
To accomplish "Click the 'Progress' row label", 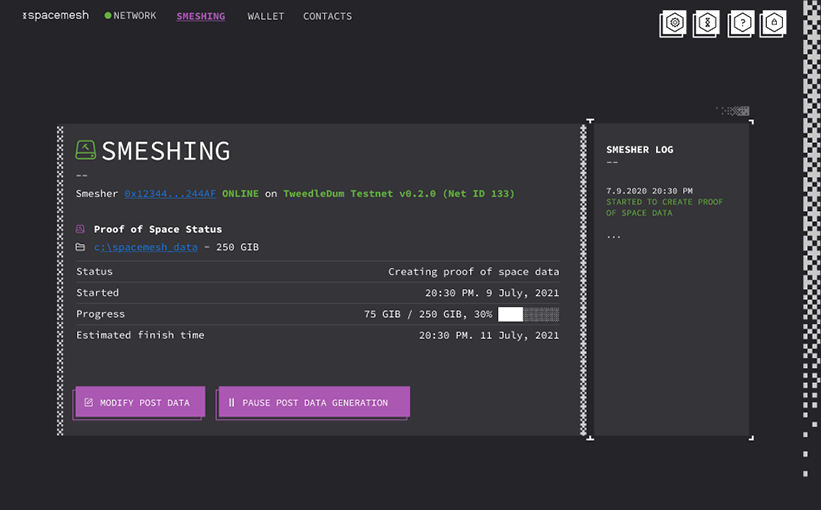I will click(101, 314).
